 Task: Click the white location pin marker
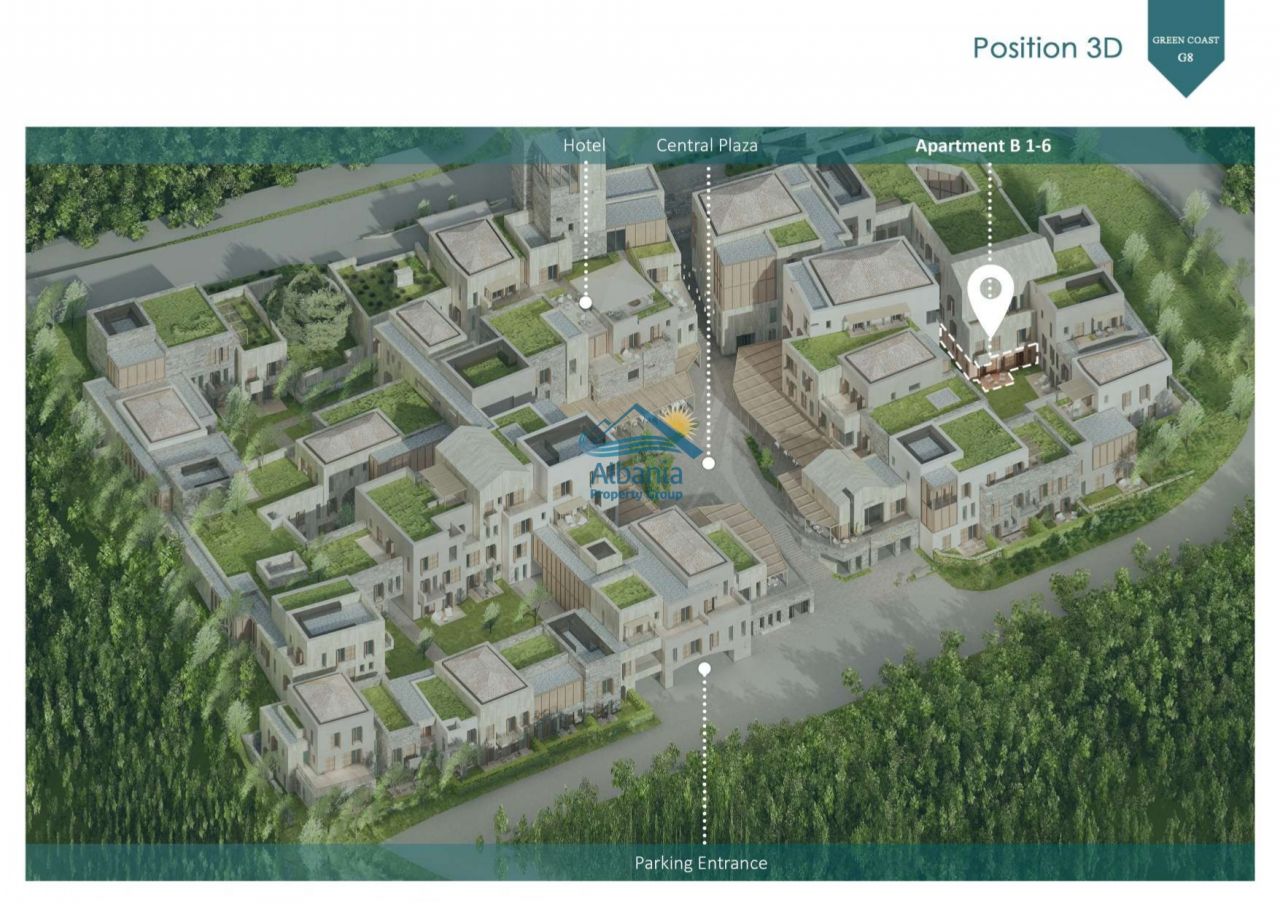990,292
